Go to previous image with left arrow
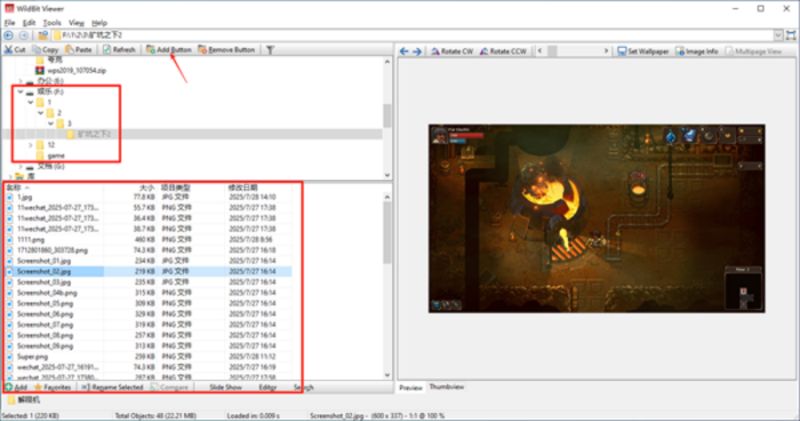Viewport: 800px width, 421px height. [x=404, y=51]
